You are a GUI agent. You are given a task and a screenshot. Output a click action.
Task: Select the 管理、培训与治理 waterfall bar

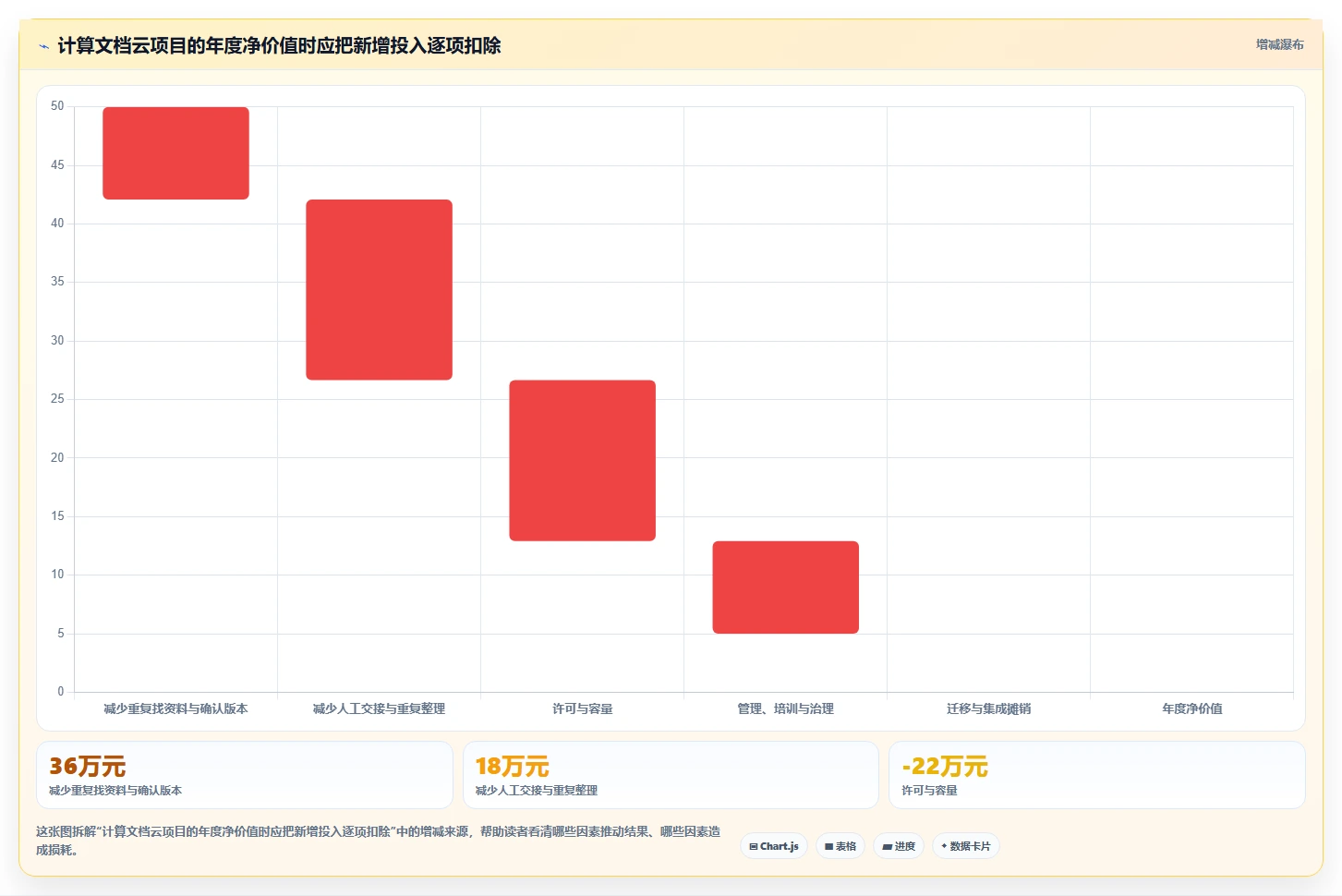(786, 587)
